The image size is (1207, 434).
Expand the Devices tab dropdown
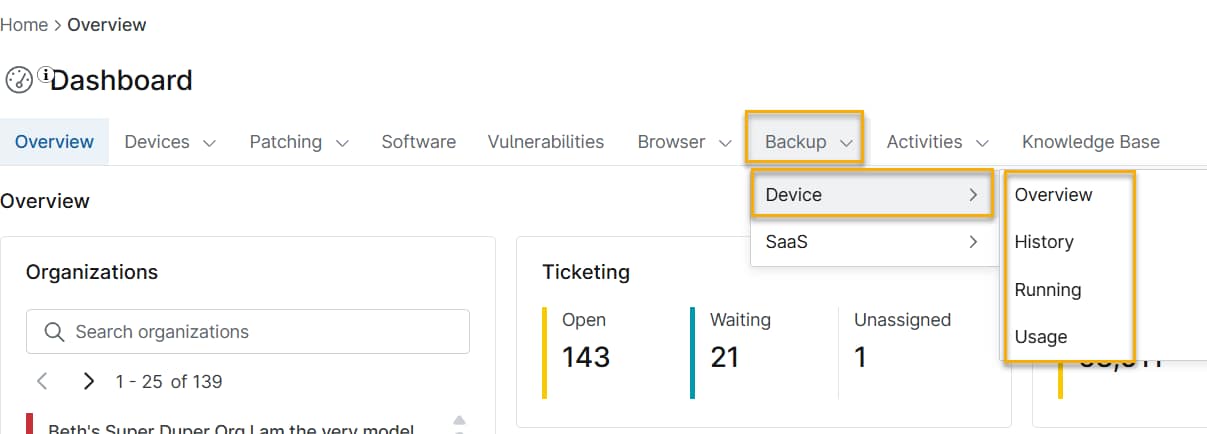[170, 142]
